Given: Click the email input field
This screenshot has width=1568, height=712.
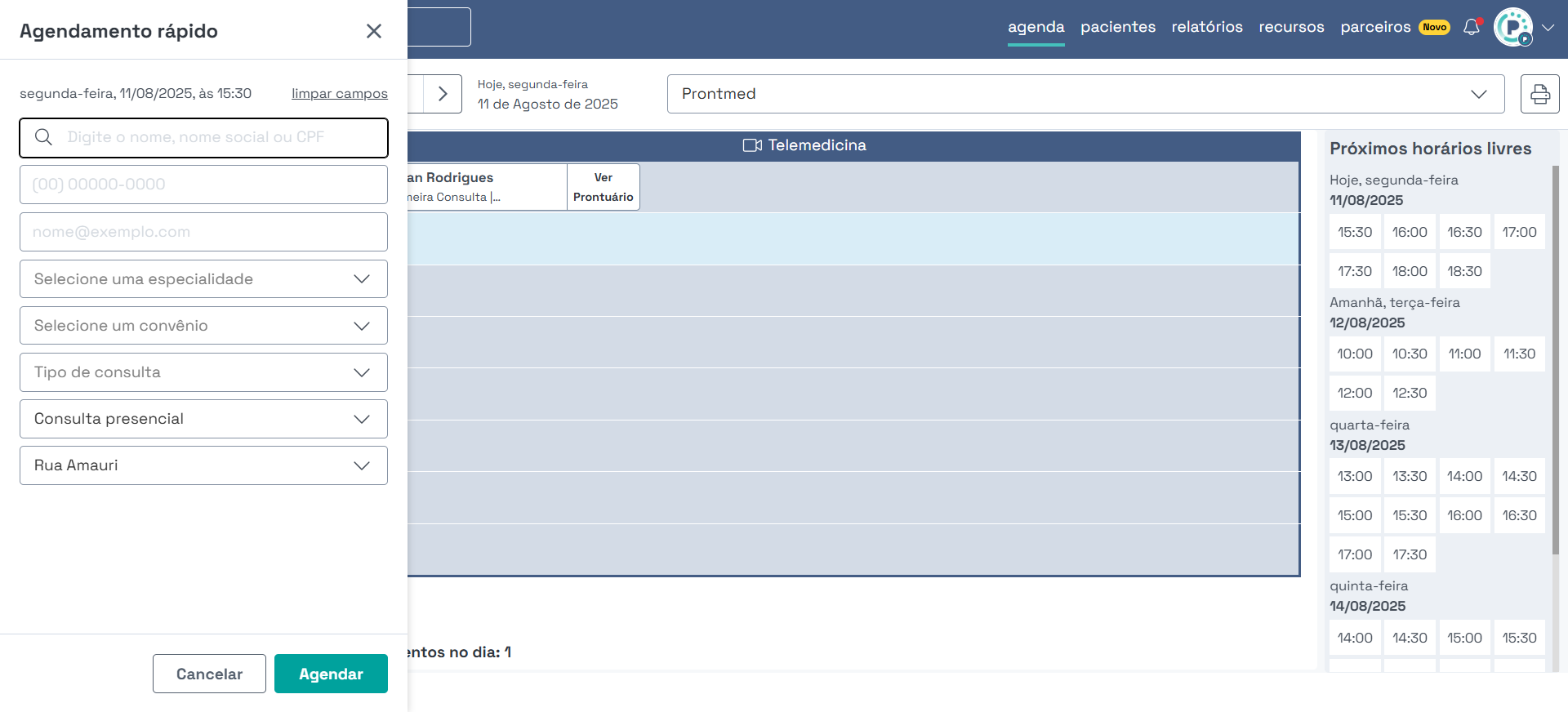Looking at the screenshot, I should pyautogui.click(x=203, y=232).
